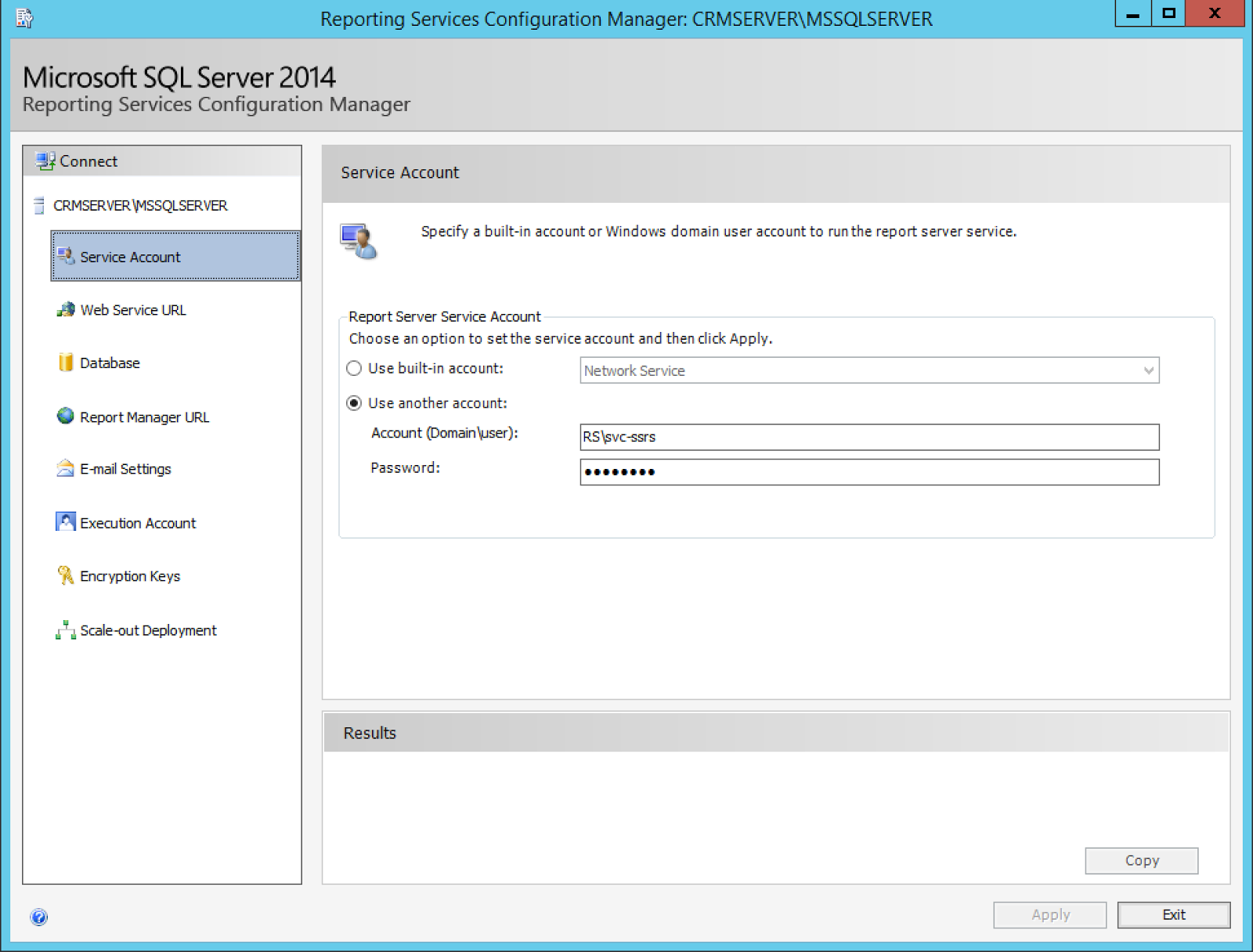Viewport: 1253px width, 952px height.
Task: Click the Apply button
Action: tap(1049, 914)
